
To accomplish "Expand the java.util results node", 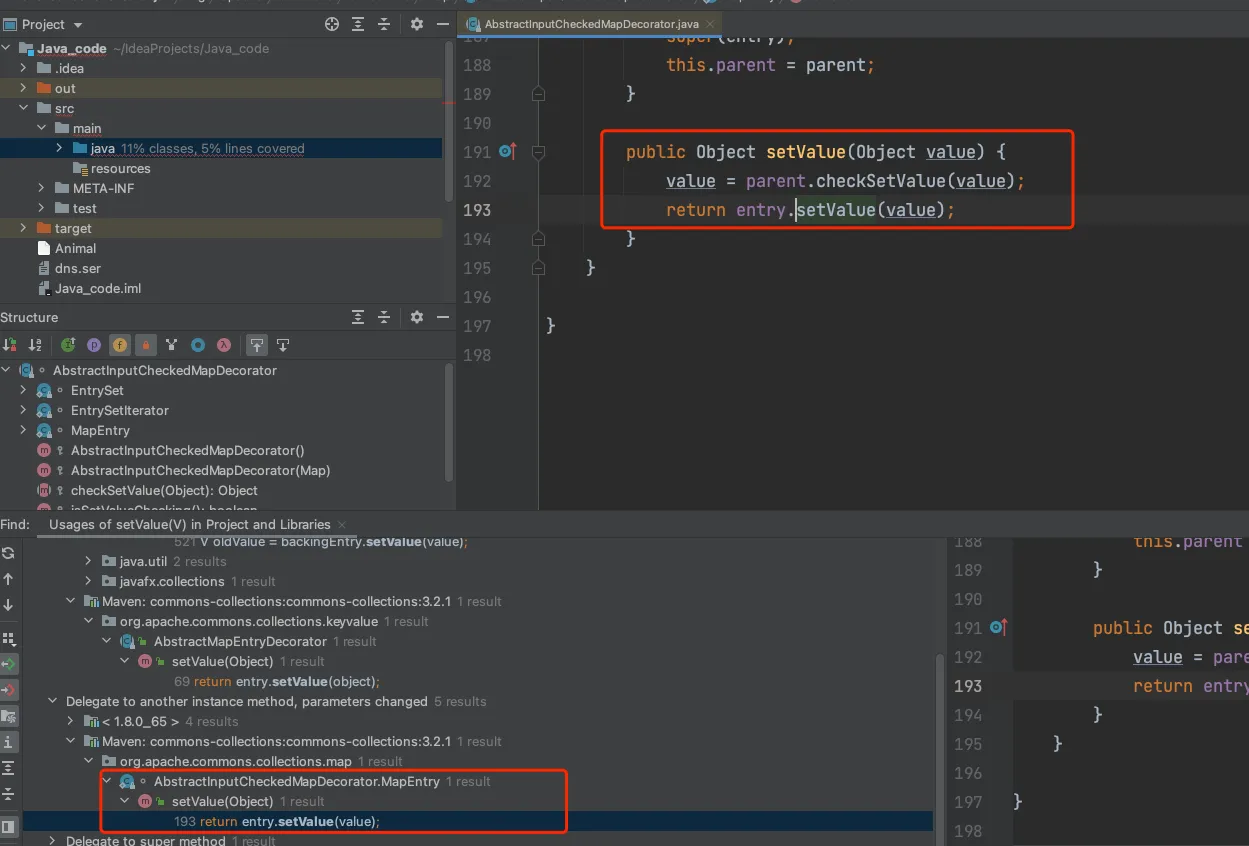I will point(88,561).
